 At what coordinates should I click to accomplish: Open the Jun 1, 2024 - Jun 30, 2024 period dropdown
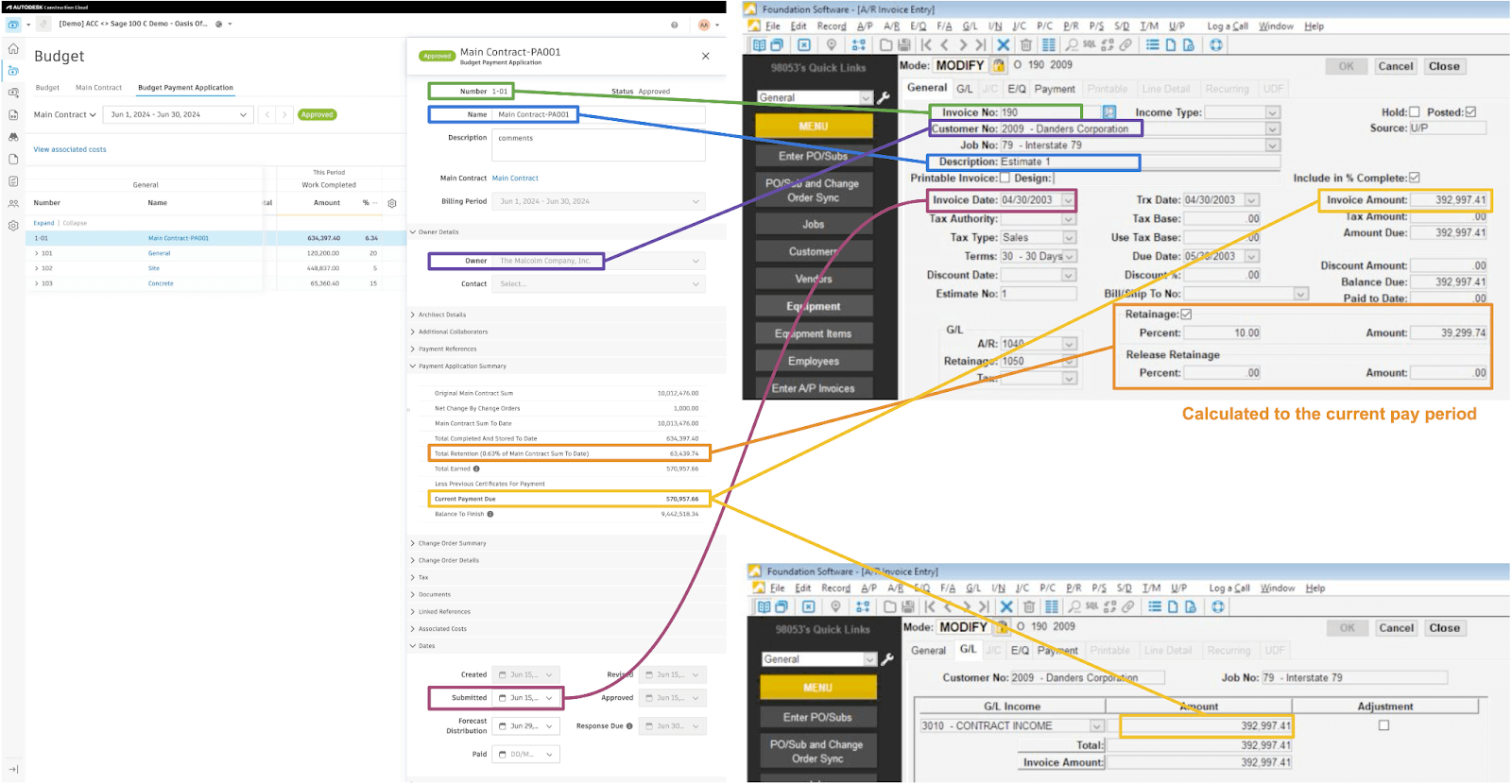pos(178,114)
